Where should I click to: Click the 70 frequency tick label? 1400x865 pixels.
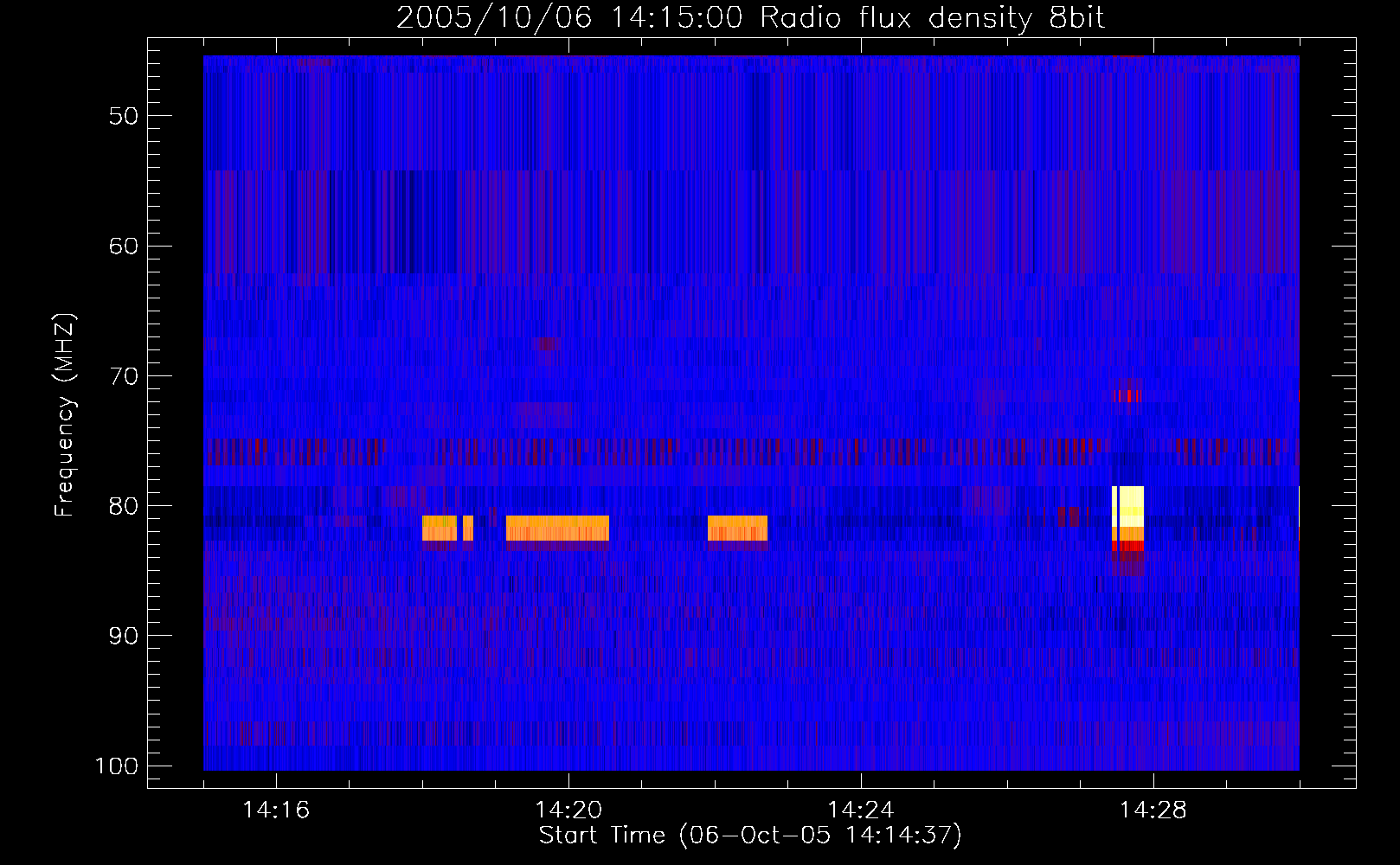124,376
